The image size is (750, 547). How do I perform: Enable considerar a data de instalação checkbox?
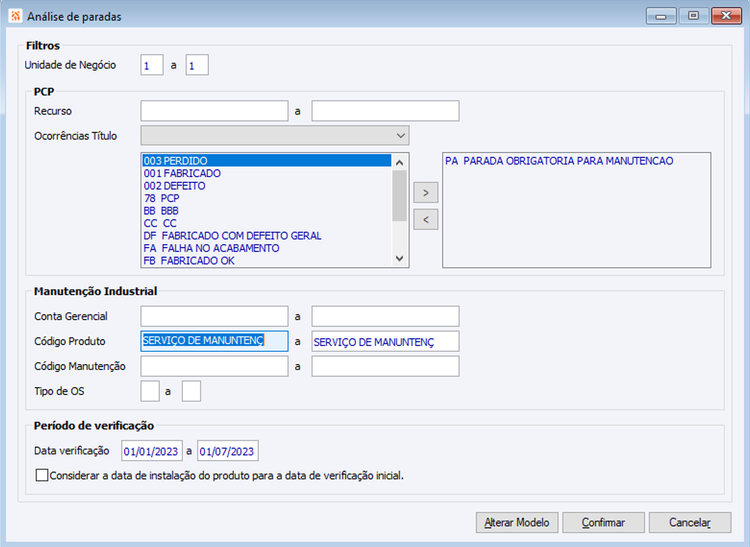[42, 475]
